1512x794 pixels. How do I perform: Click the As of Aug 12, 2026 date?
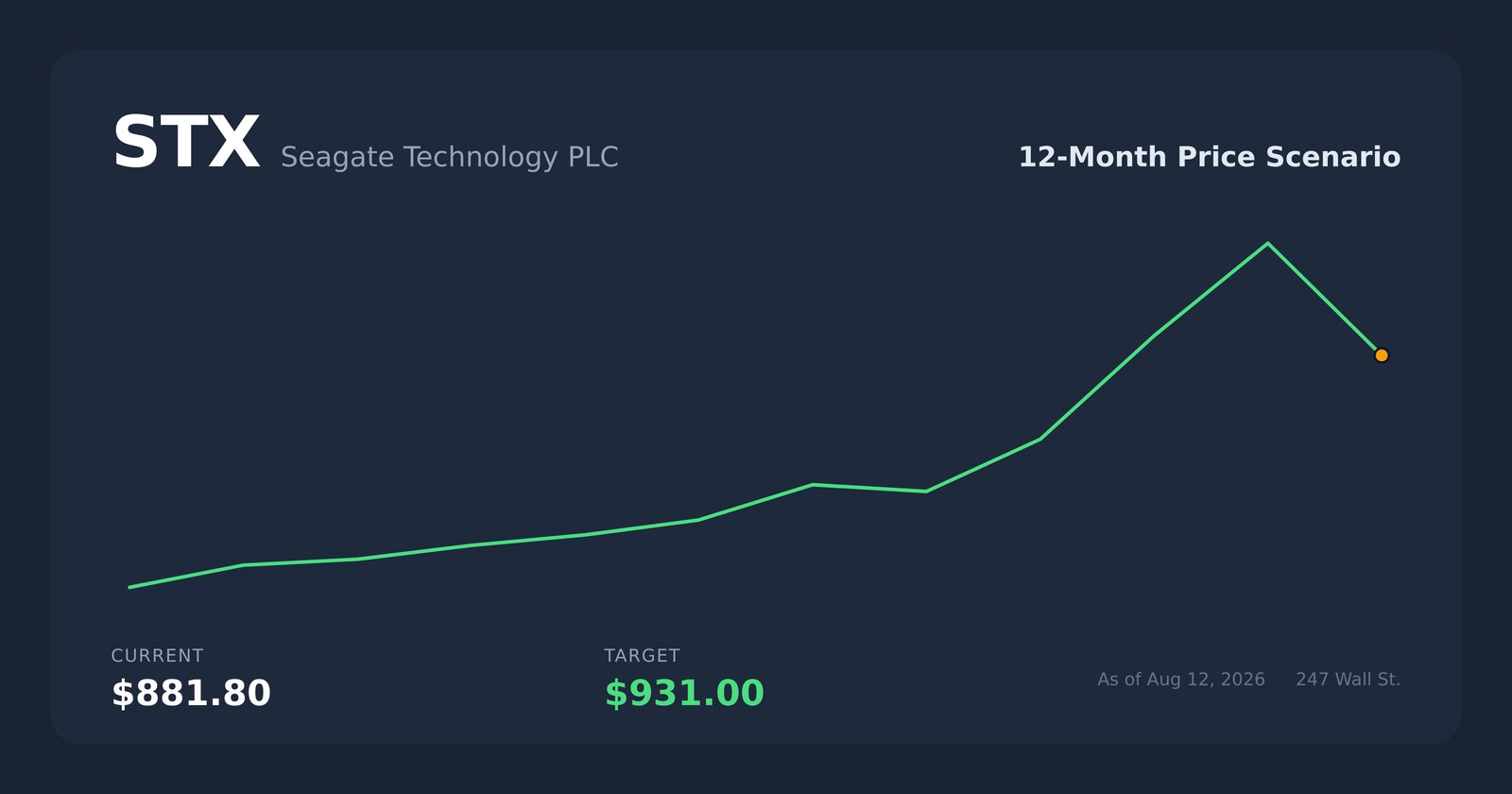[x=1181, y=680]
